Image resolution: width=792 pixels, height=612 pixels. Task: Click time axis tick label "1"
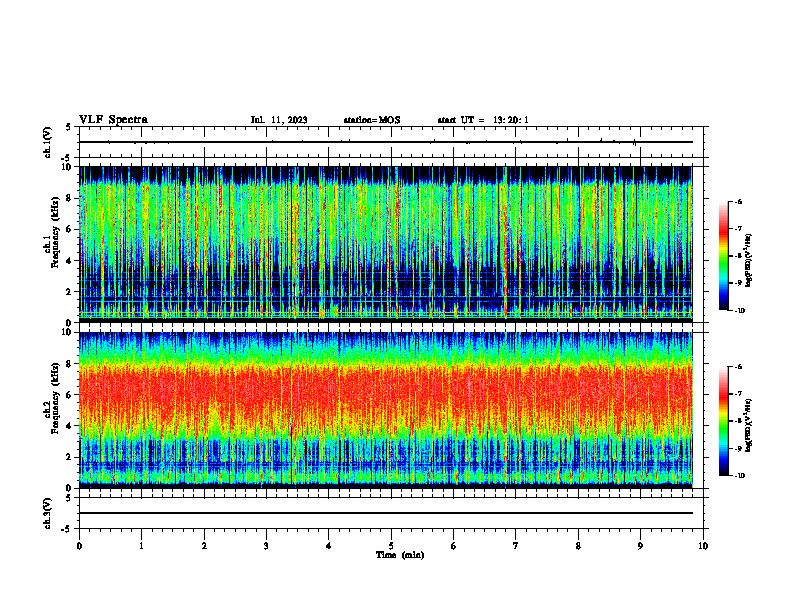[x=141, y=546]
